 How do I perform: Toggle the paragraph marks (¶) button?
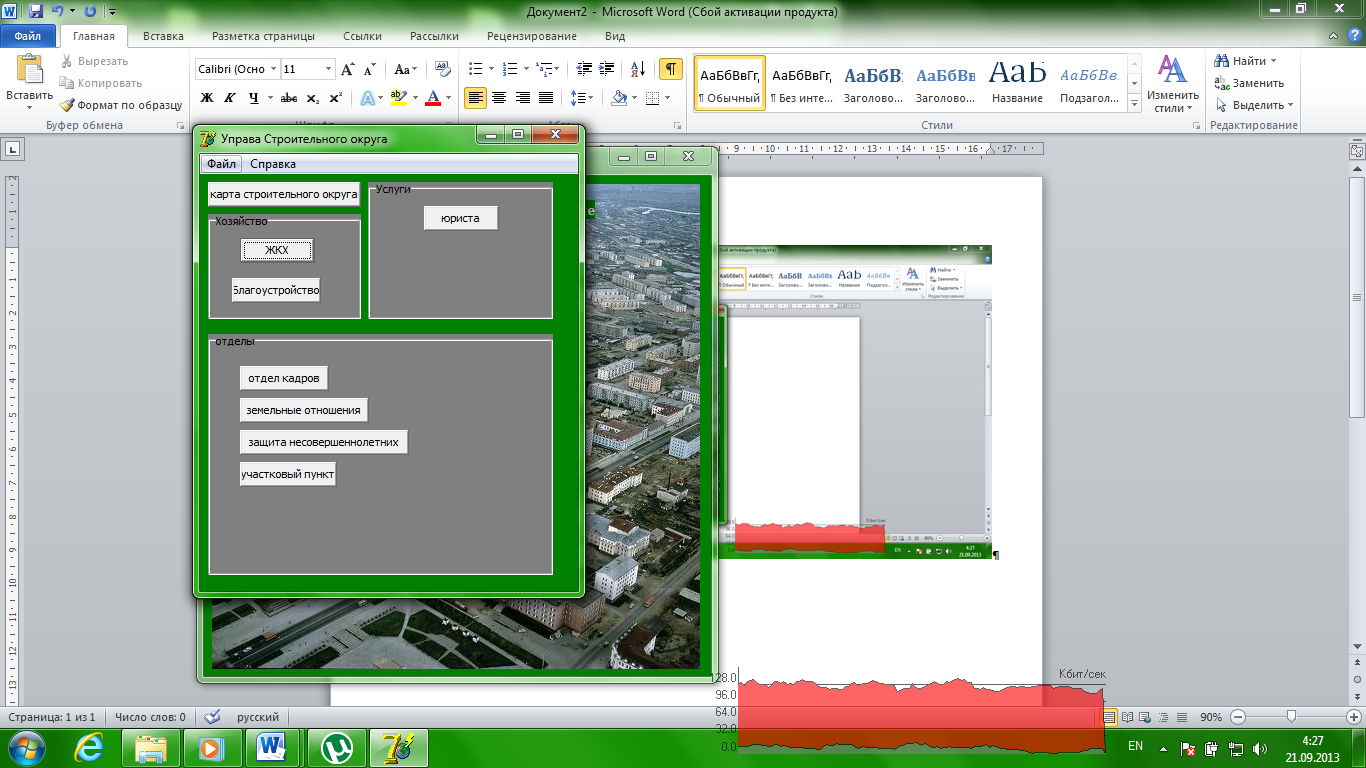pos(670,69)
